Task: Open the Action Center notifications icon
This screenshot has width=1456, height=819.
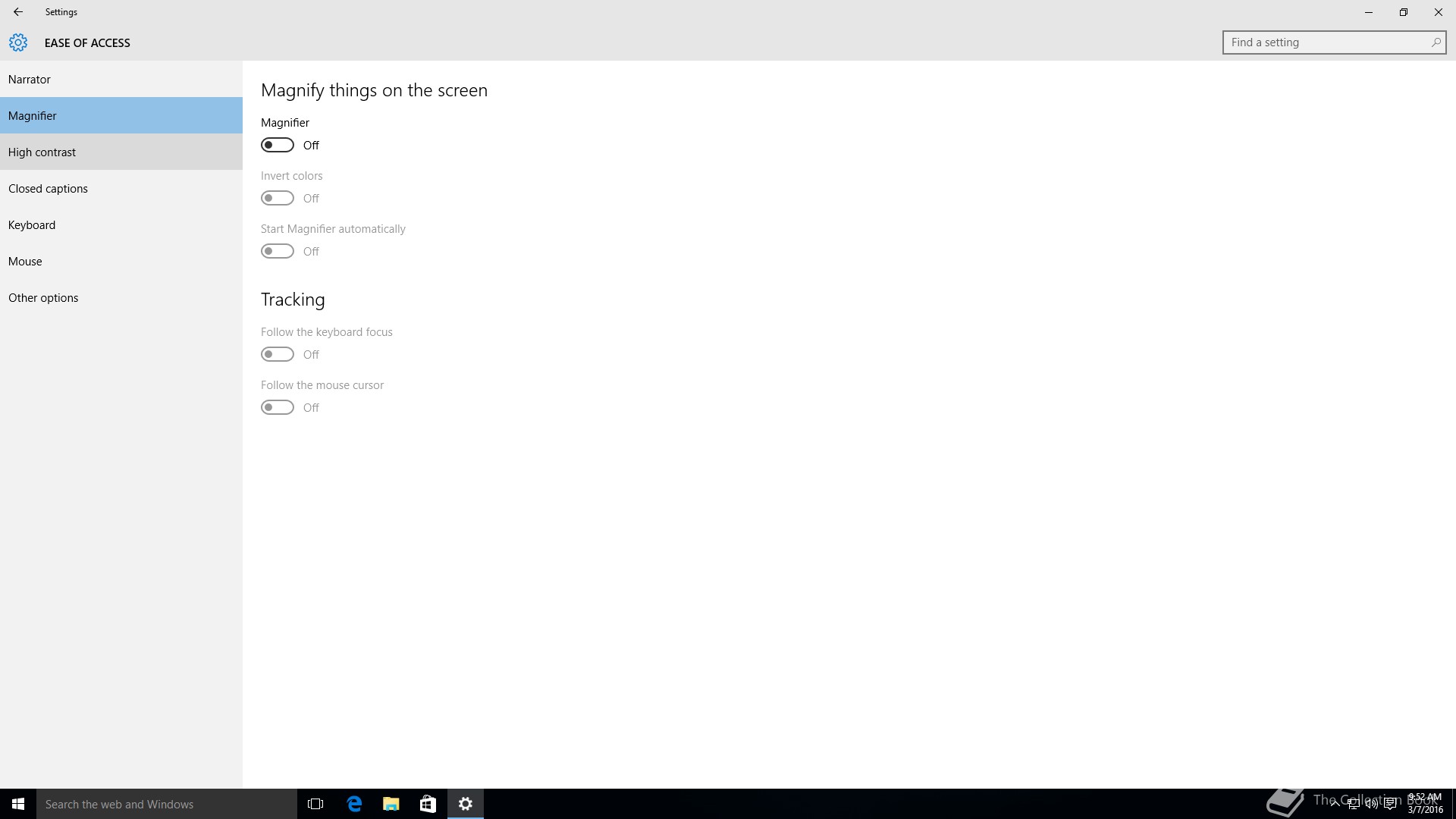Action: pos(1390,804)
